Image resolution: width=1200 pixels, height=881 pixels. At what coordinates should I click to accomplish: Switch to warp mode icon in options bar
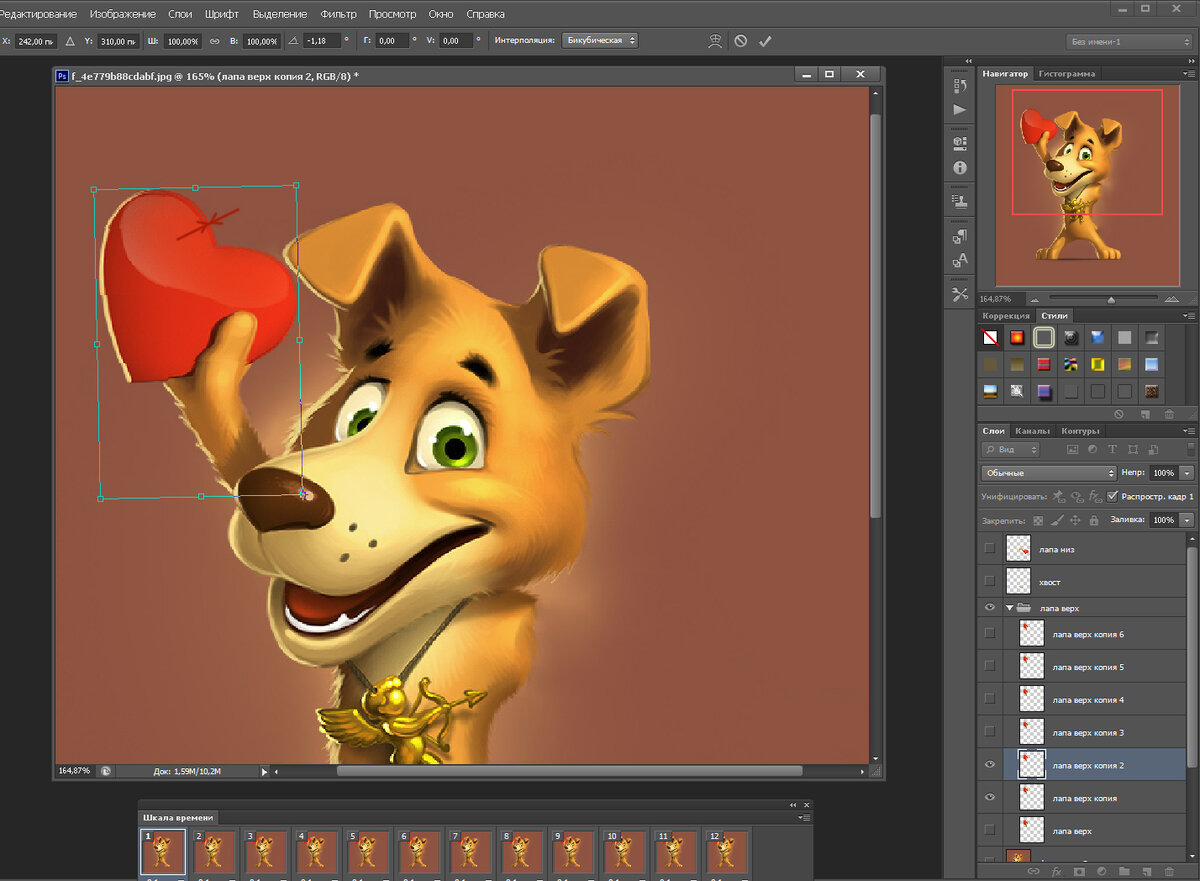coord(714,41)
